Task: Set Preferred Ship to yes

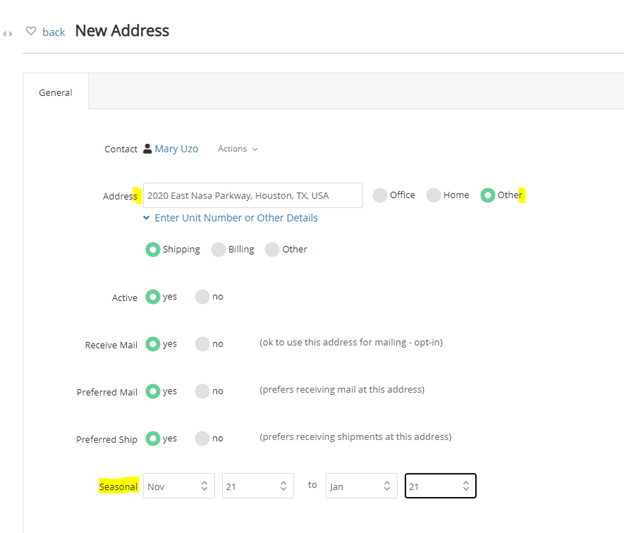Action: coord(153,438)
